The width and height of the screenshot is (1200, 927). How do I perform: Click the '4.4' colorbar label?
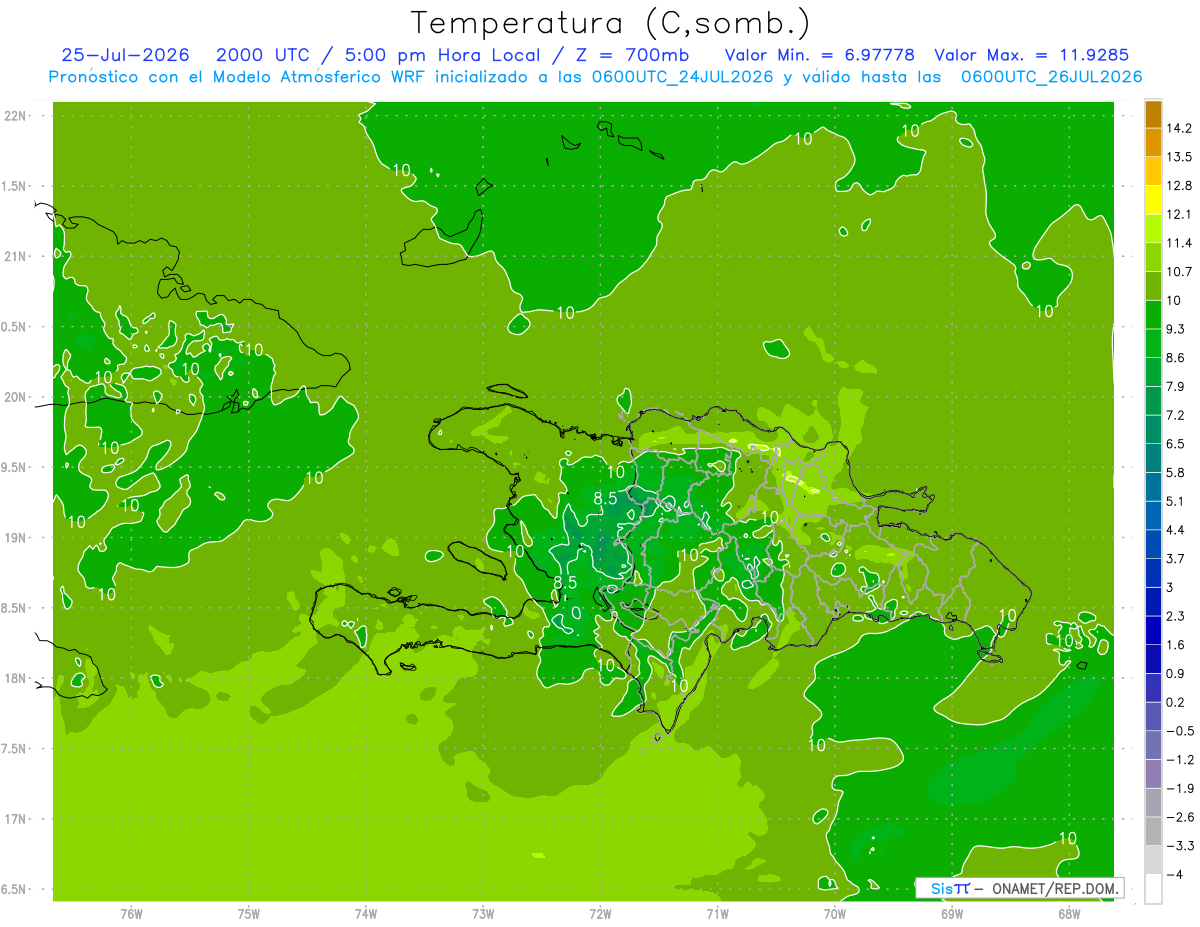pos(1177,530)
